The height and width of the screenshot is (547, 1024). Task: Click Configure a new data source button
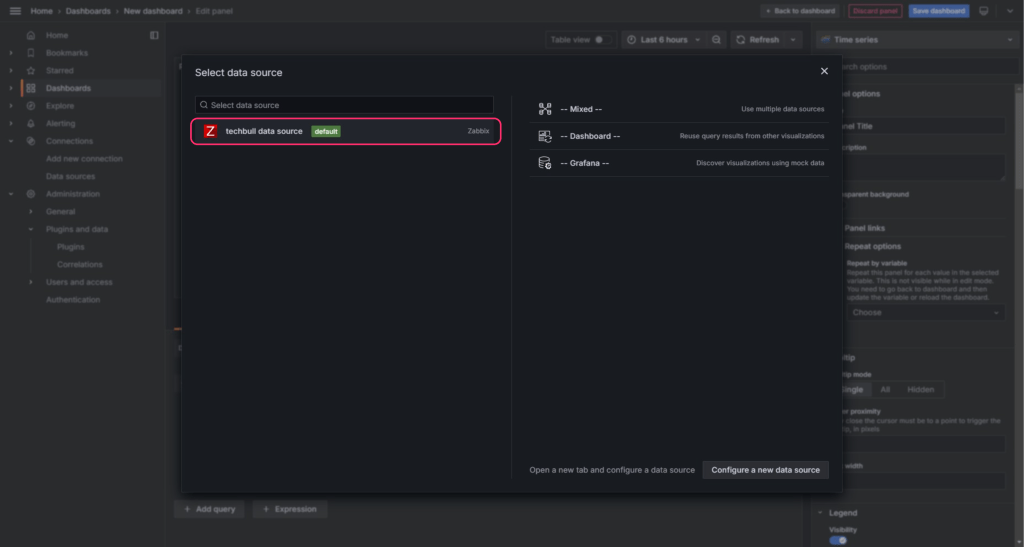click(x=765, y=470)
